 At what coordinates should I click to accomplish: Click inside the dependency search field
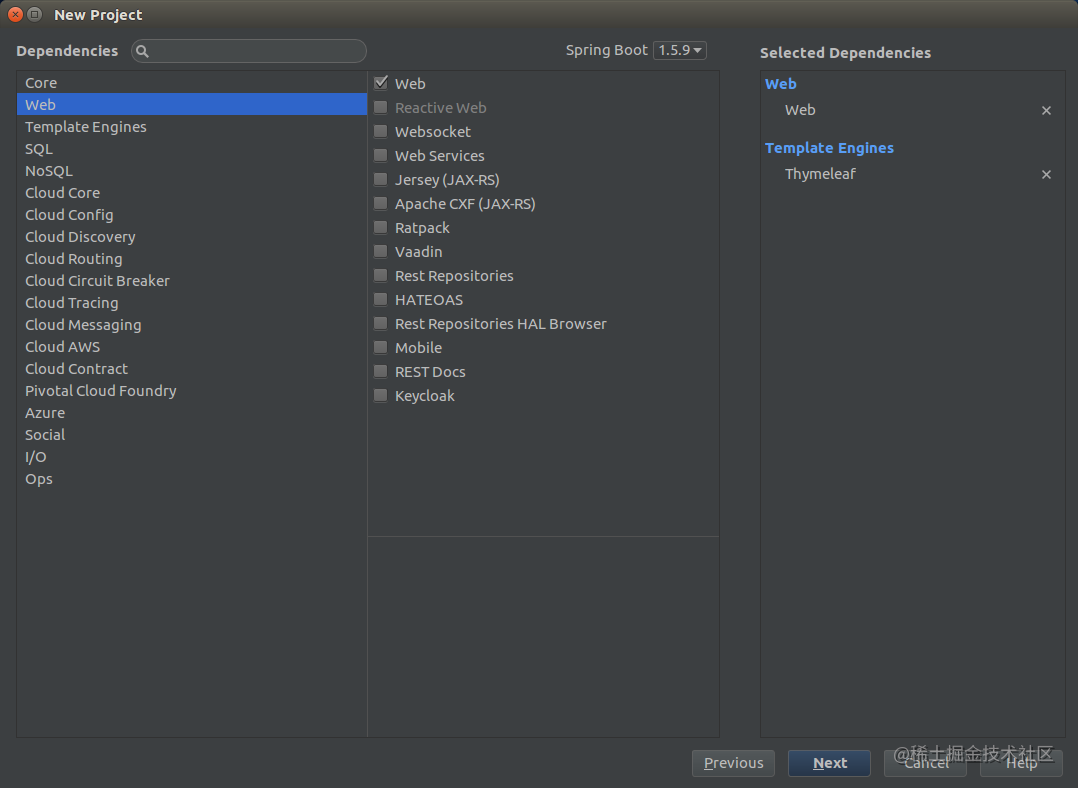(x=250, y=50)
